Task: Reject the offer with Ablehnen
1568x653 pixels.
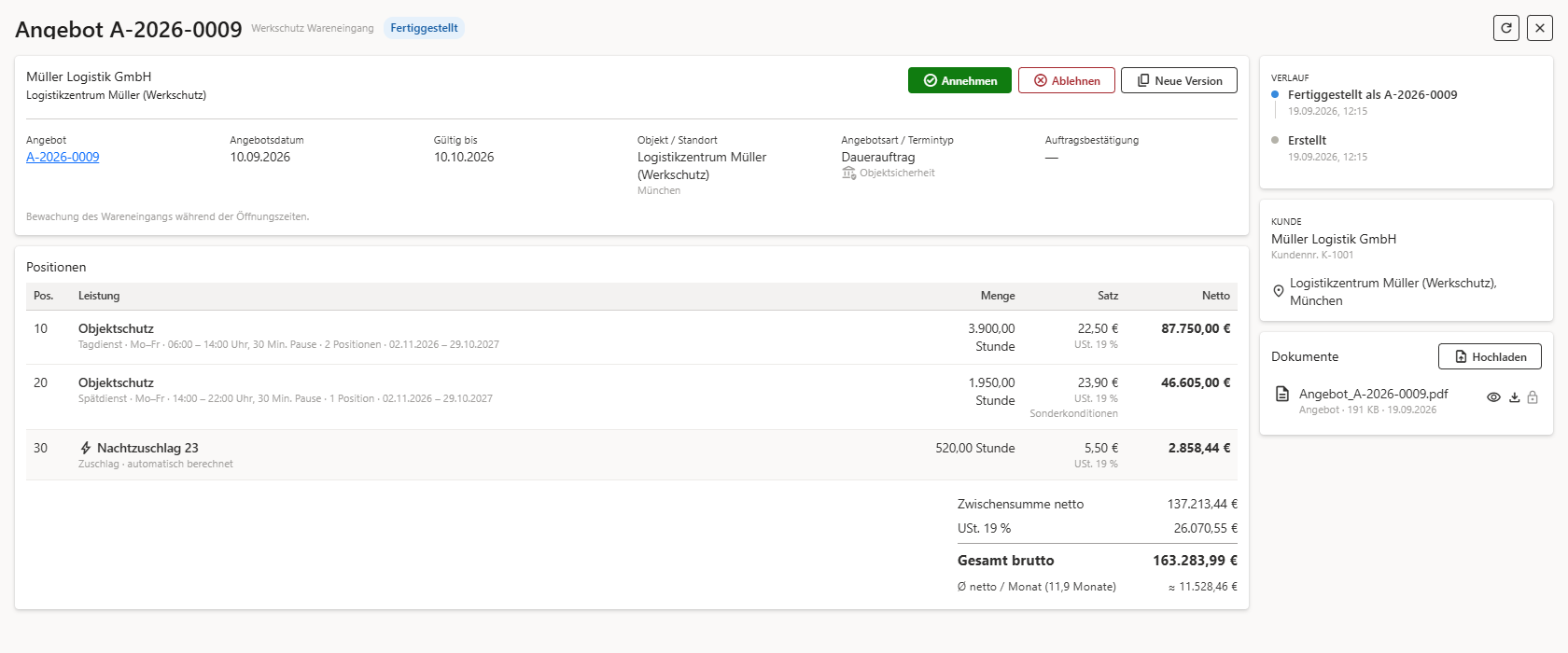Action: click(x=1066, y=80)
